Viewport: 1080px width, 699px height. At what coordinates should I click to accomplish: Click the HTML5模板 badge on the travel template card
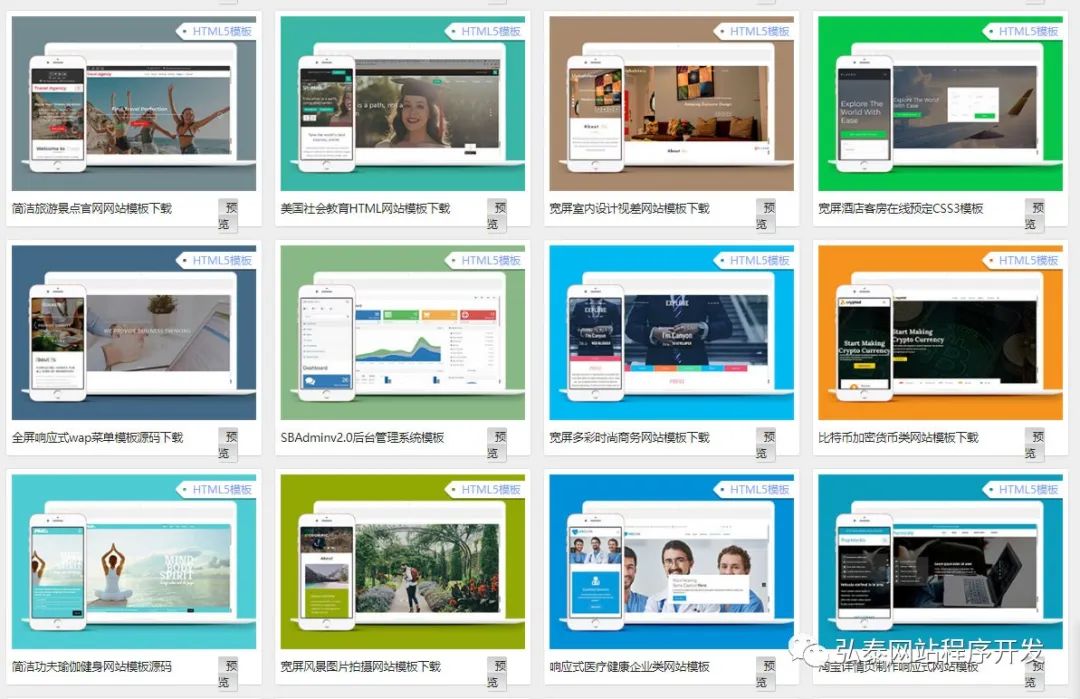tap(222, 31)
